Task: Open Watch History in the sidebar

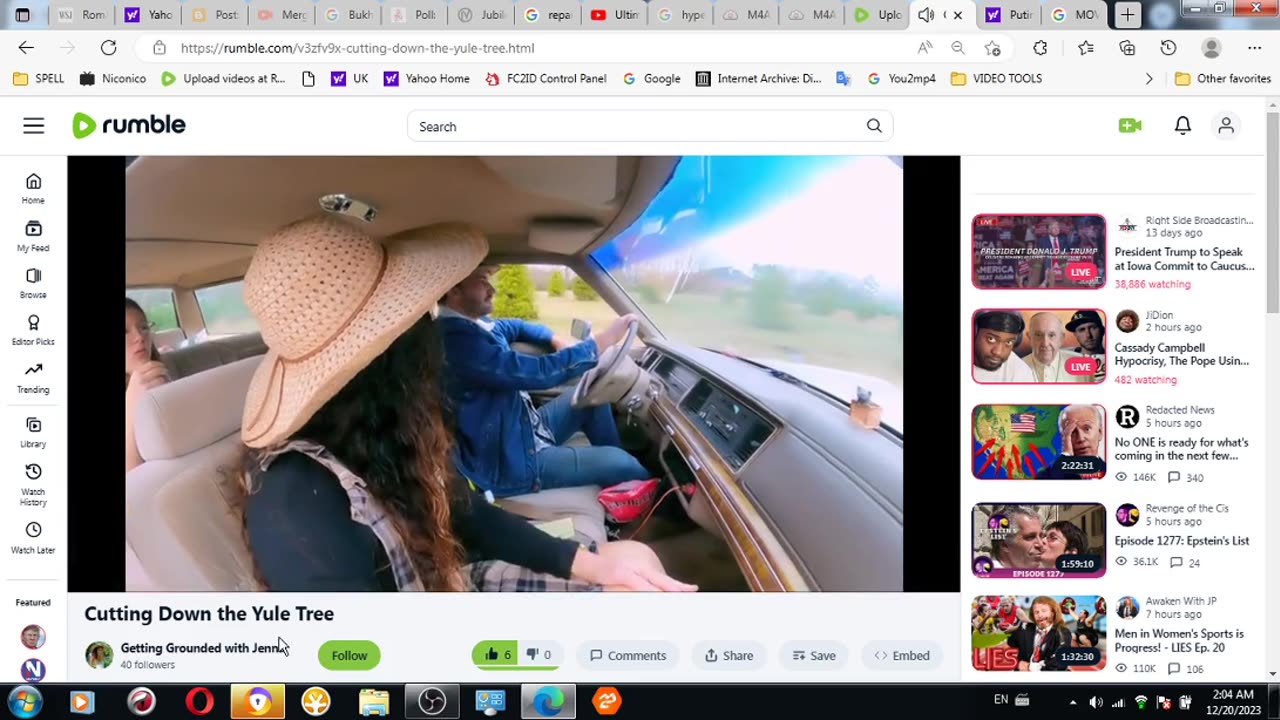Action: (x=33, y=484)
